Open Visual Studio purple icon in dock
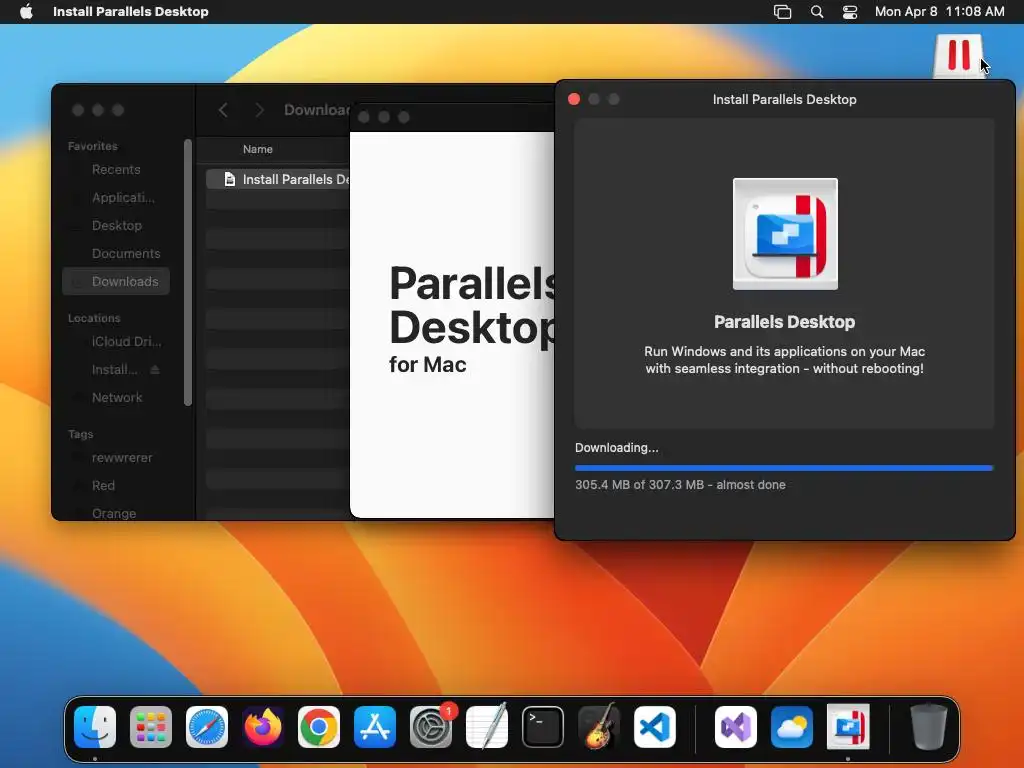Image resolution: width=1024 pixels, height=768 pixels. click(x=736, y=727)
